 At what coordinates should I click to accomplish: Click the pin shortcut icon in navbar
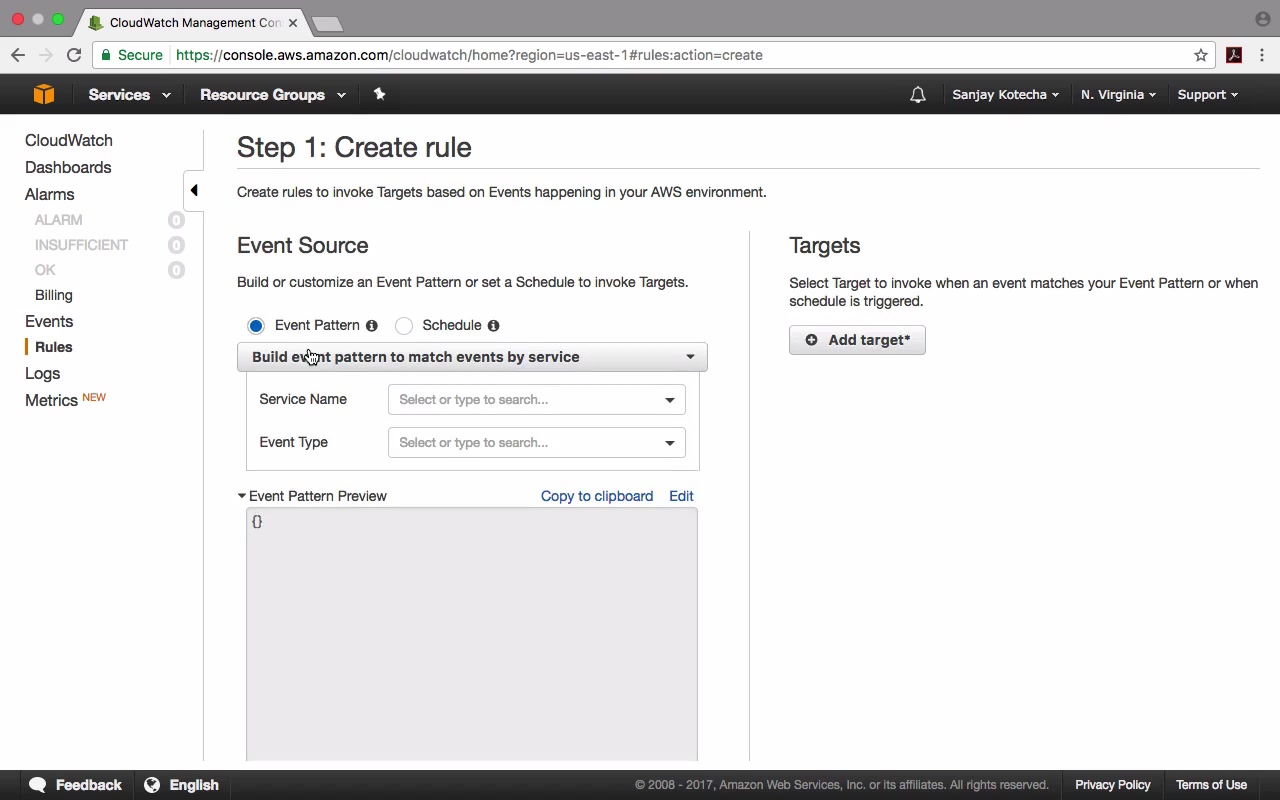coord(379,94)
